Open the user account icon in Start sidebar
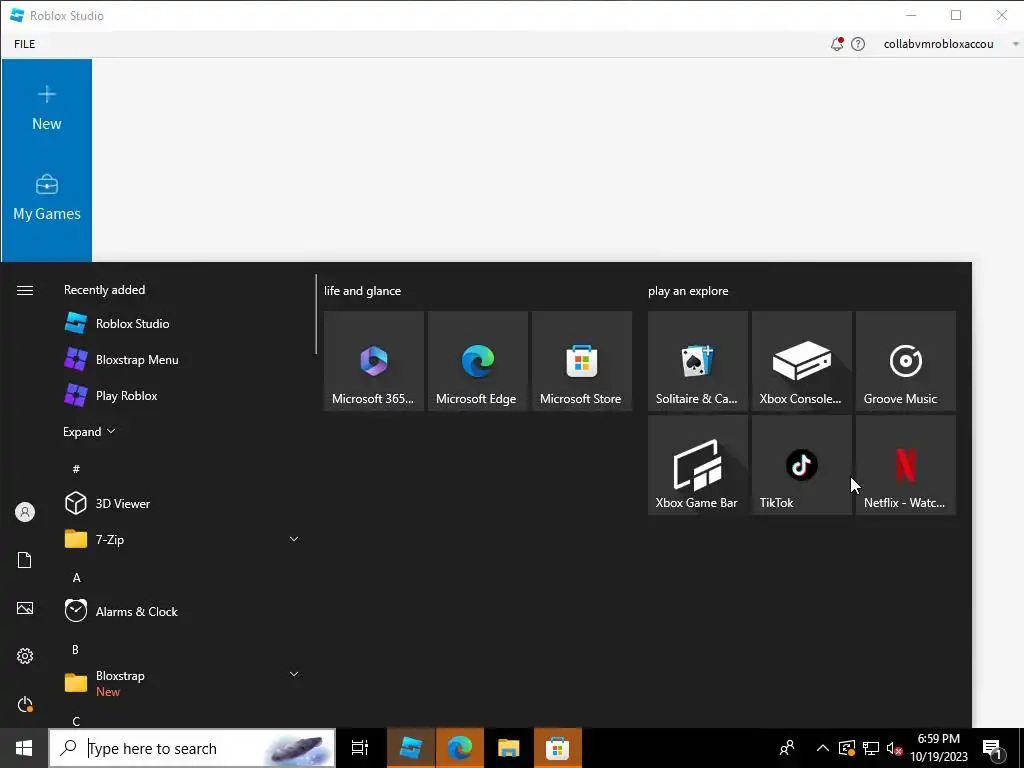1024x768 pixels. pos(25,512)
